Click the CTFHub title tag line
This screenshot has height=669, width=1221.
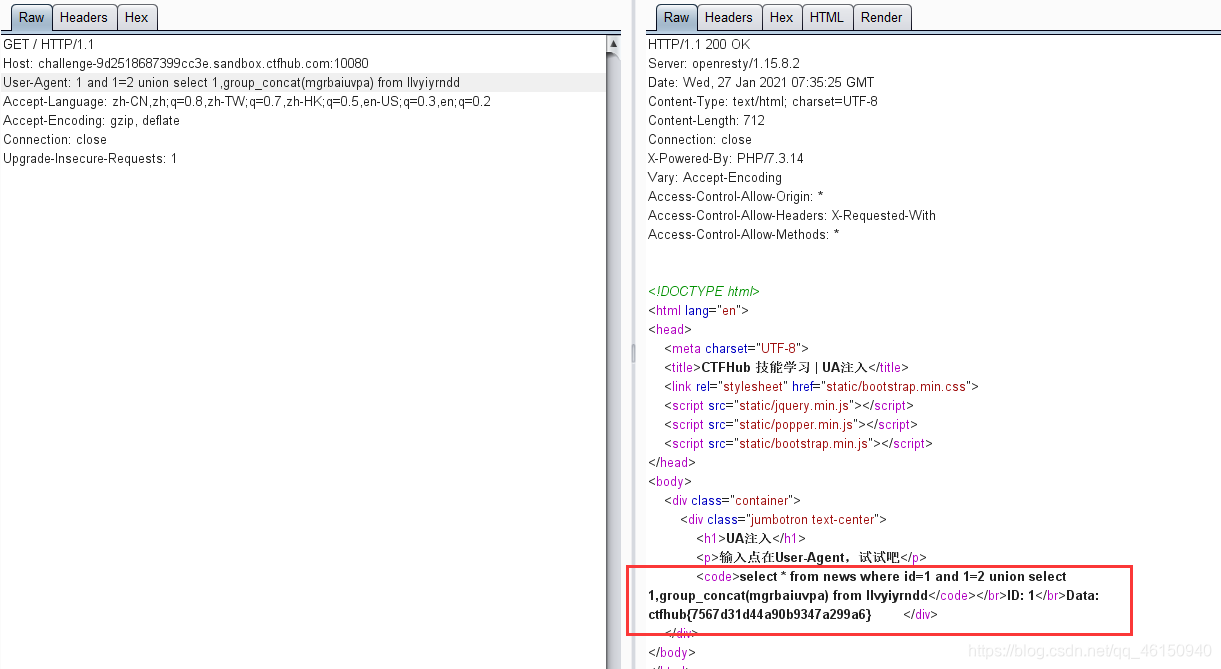pyautogui.click(x=786, y=367)
